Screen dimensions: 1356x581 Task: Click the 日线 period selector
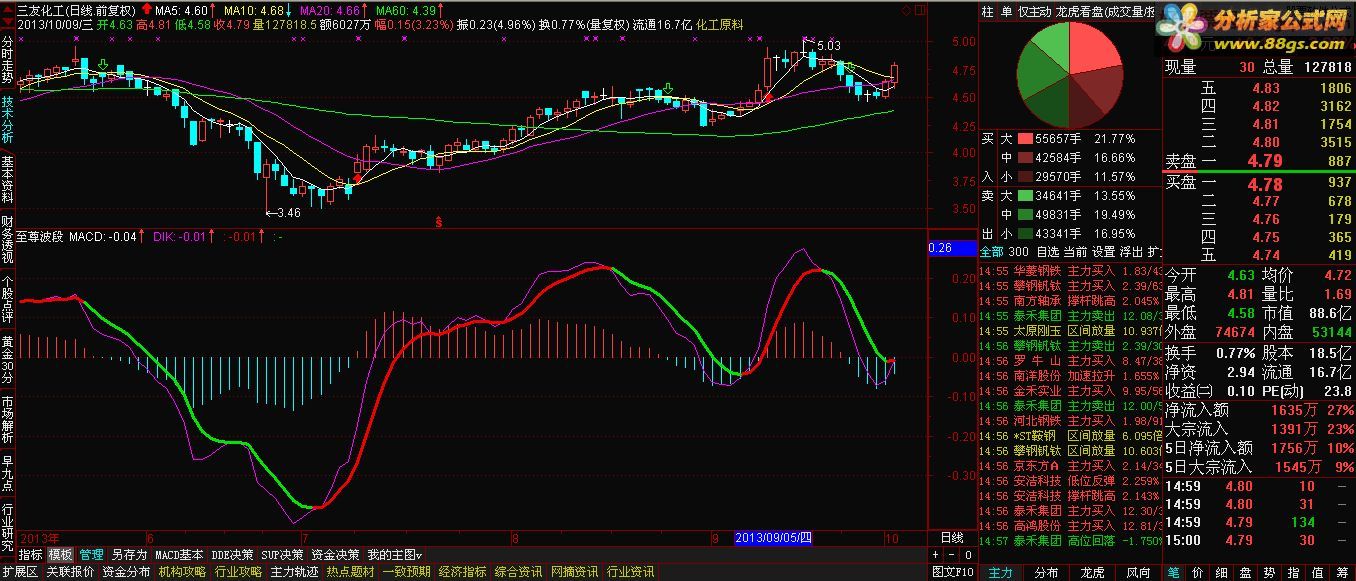952,538
